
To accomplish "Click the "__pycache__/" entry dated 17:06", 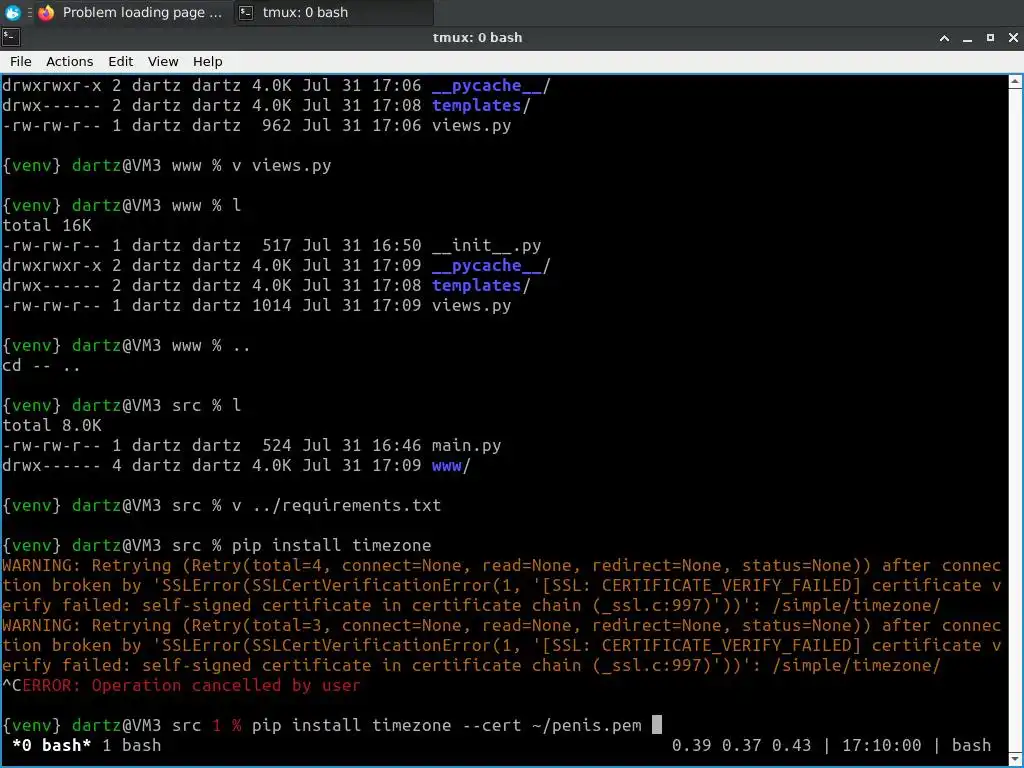I will point(491,86).
